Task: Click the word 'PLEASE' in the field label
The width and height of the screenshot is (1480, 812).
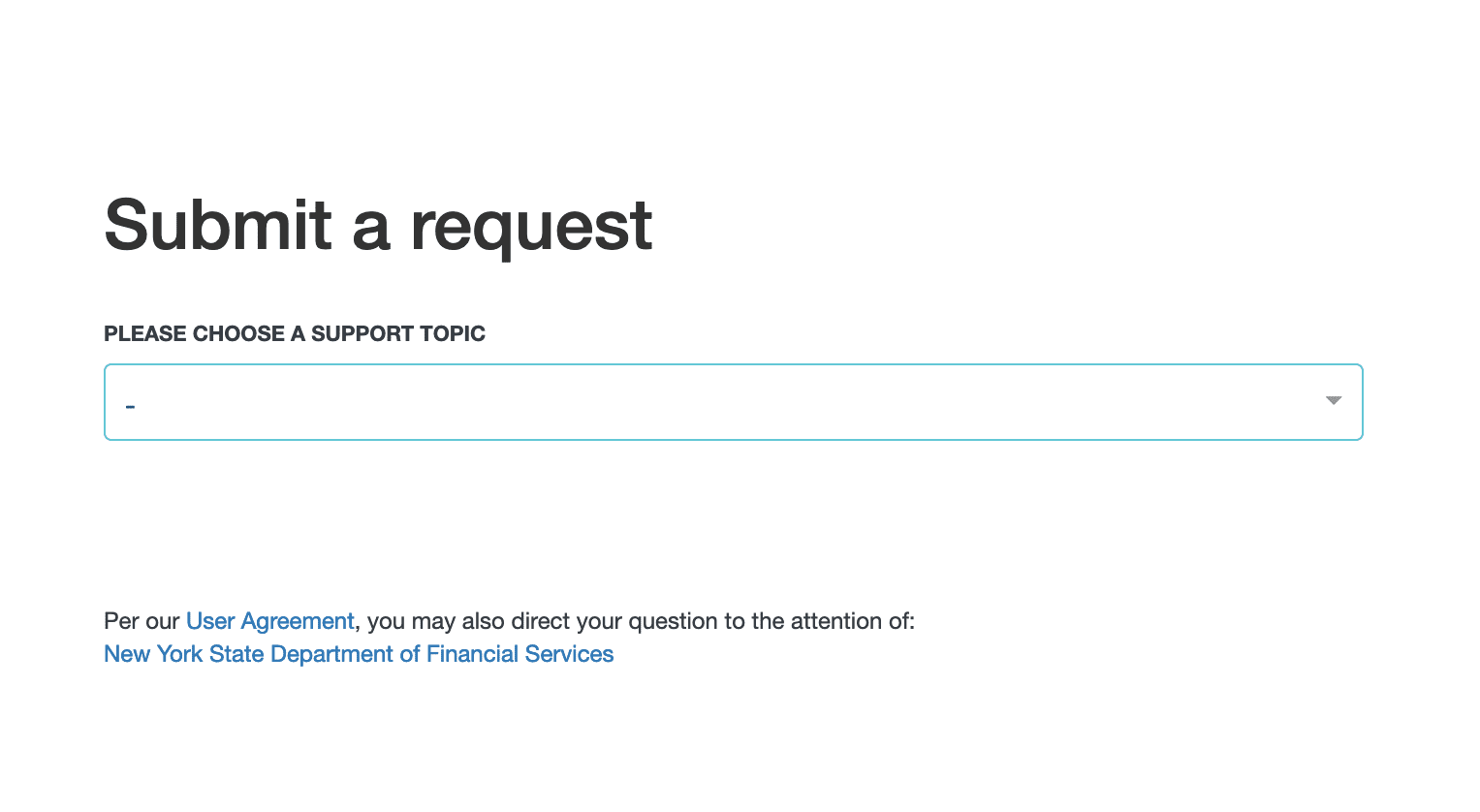Action: [x=145, y=334]
